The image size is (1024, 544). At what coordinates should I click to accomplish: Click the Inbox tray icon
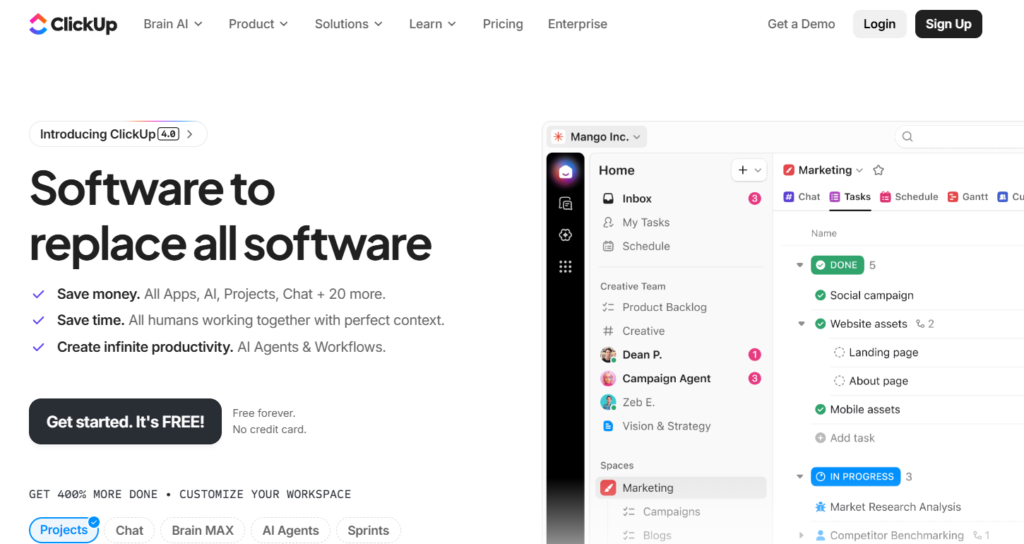tap(608, 199)
